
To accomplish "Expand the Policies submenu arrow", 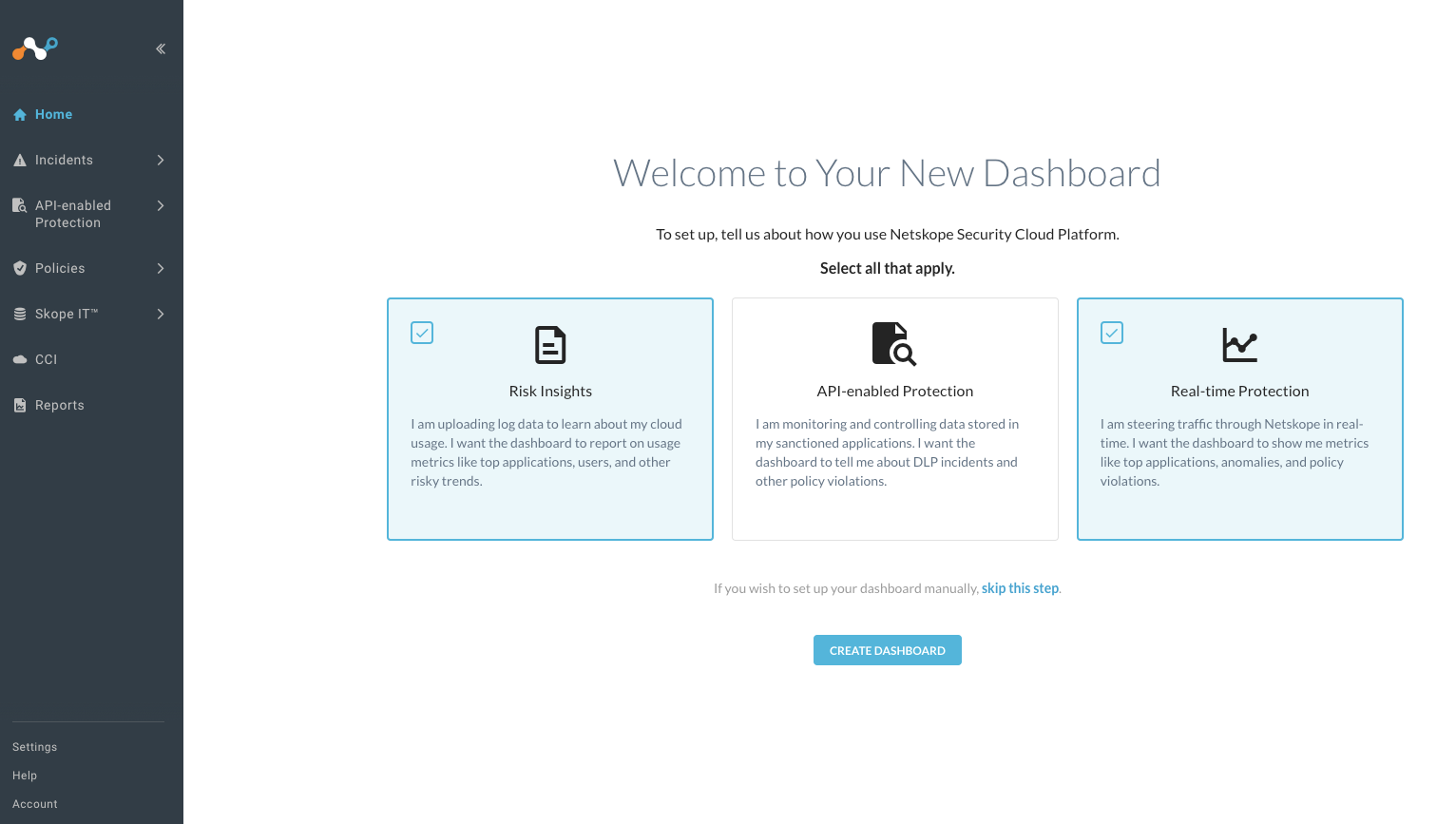I will [x=161, y=269].
